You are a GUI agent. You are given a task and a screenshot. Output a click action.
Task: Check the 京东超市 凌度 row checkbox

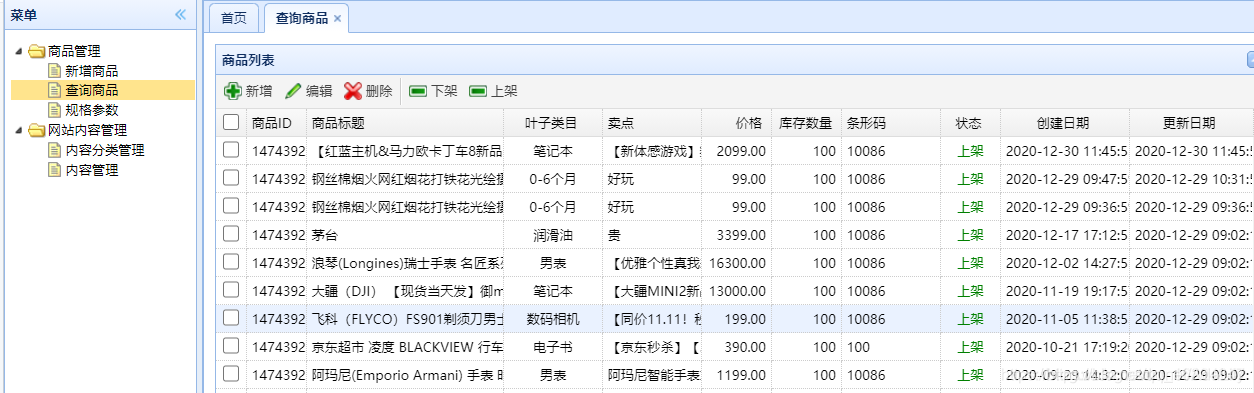pos(231,346)
